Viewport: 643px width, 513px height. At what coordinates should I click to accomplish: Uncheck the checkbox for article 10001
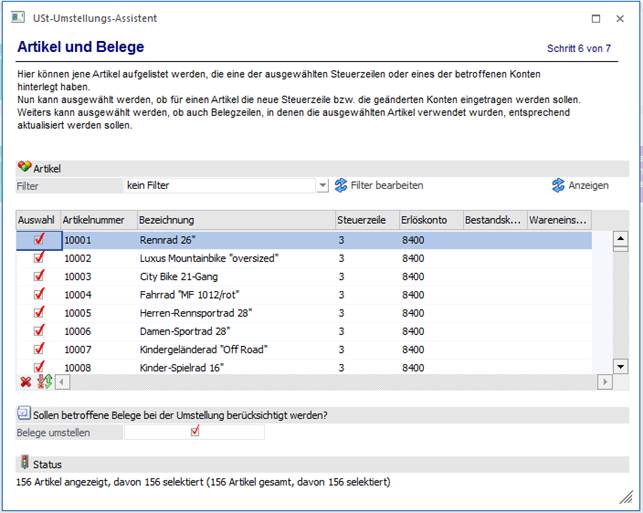pyautogui.click(x=39, y=240)
